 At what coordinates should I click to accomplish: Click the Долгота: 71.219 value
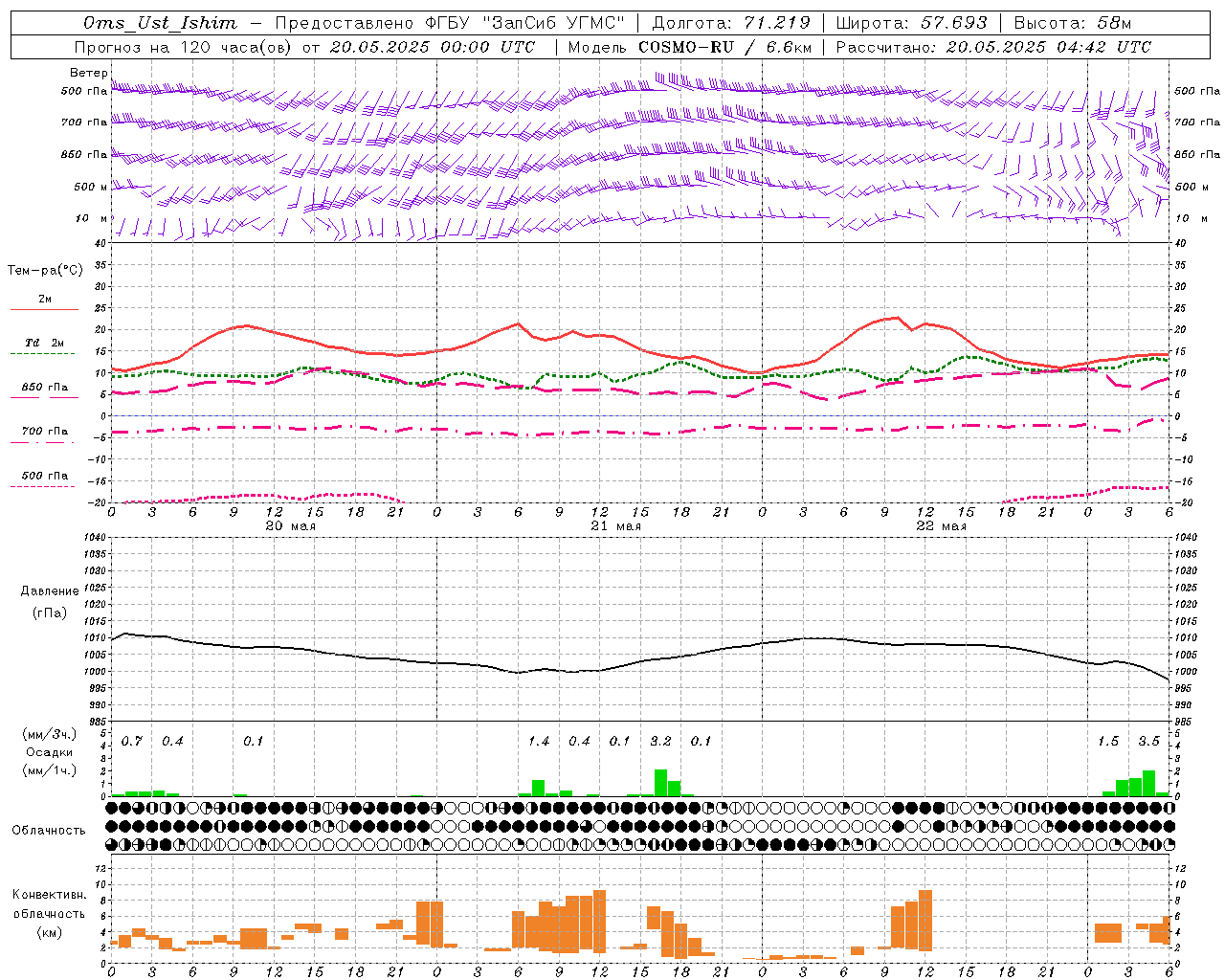[731, 23]
